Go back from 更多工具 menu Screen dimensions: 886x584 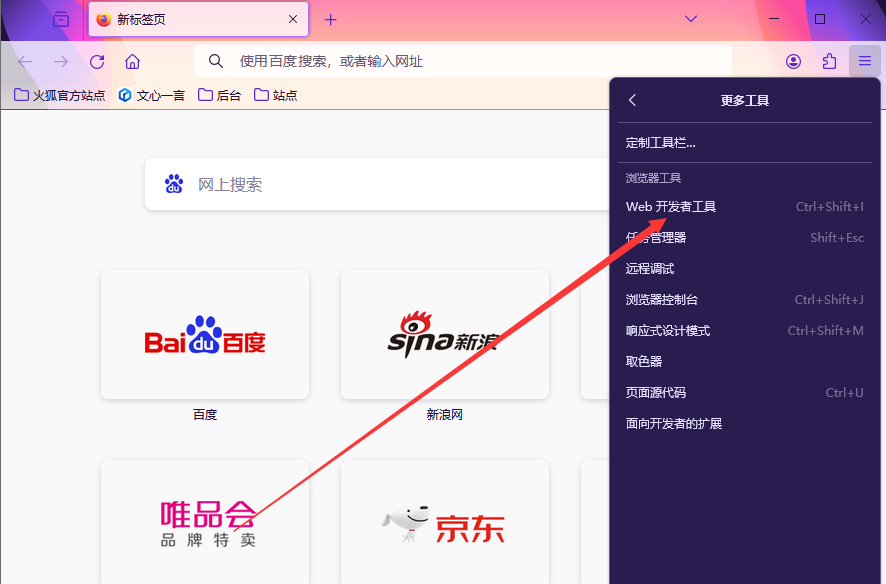(x=632, y=101)
